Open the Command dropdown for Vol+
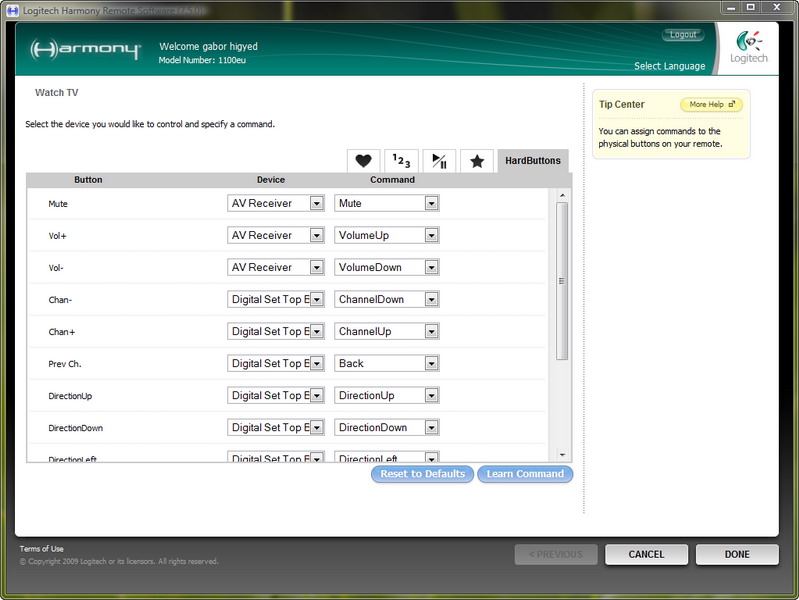The image size is (799, 600). (x=431, y=236)
